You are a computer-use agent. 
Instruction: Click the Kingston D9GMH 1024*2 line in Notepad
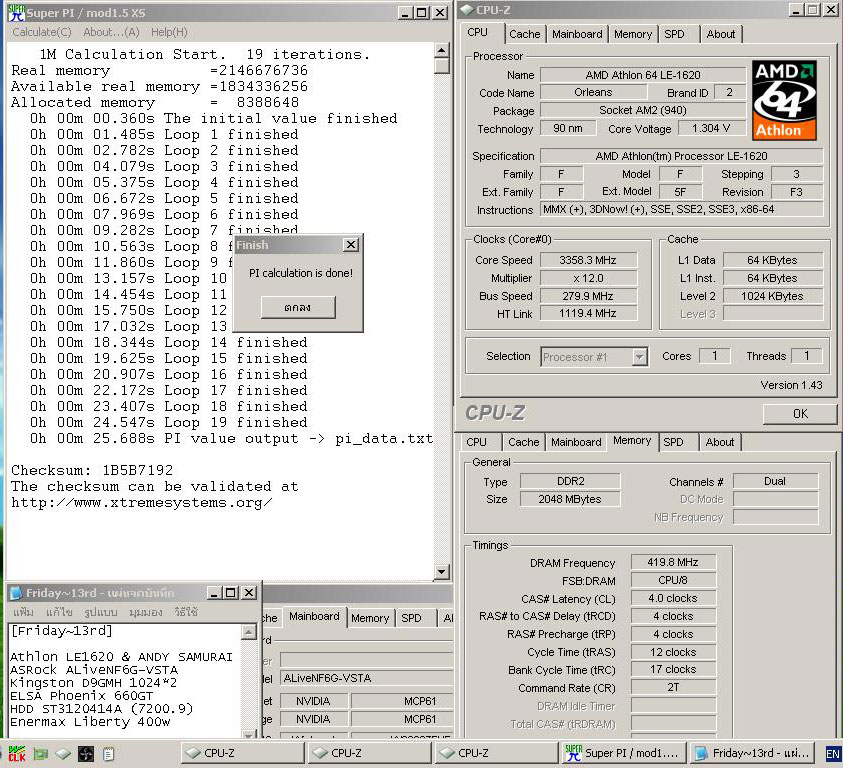pos(94,682)
